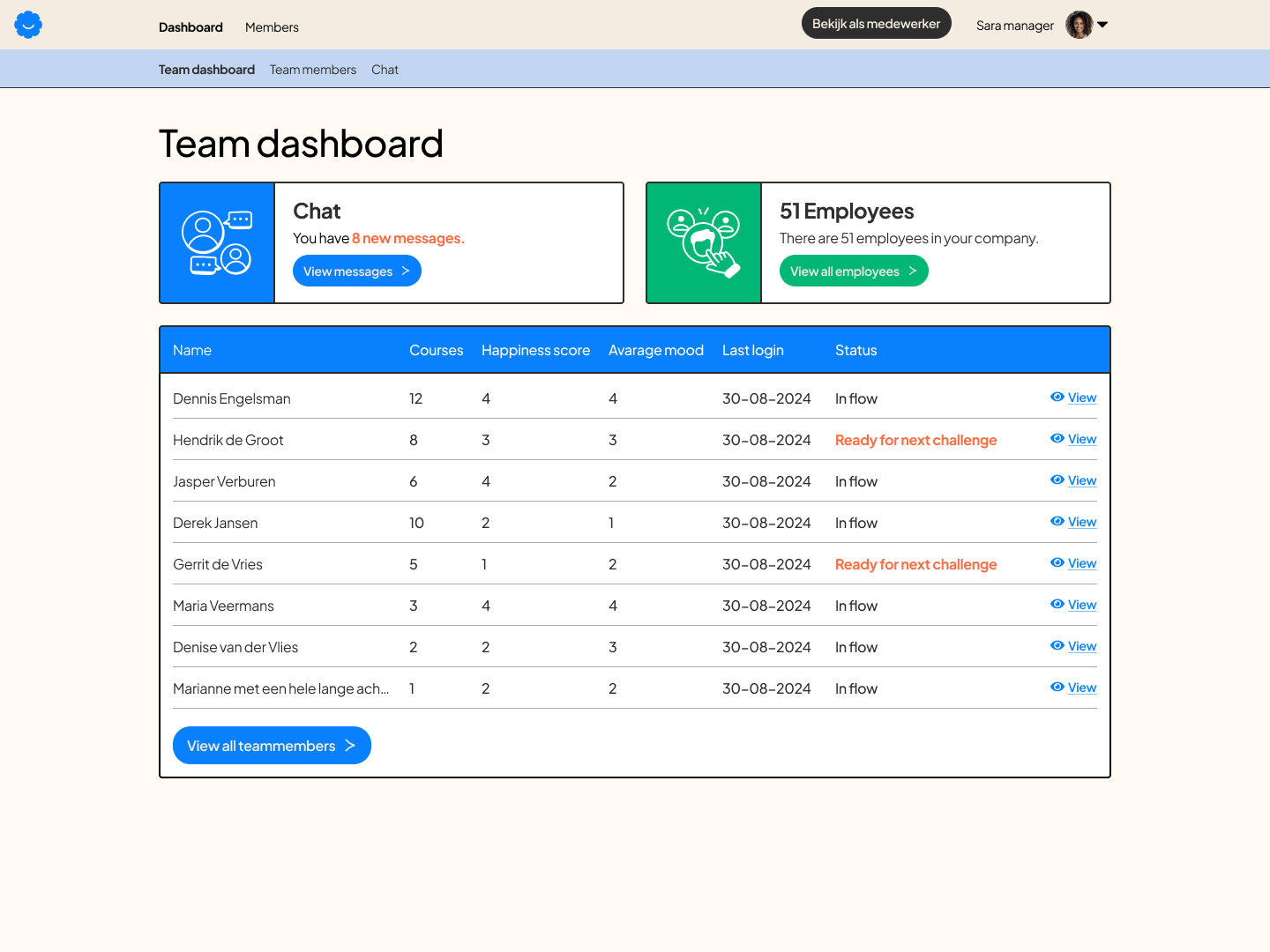Open the Members top menu item
Image resolution: width=1270 pixels, height=952 pixels.
click(x=272, y=27)
